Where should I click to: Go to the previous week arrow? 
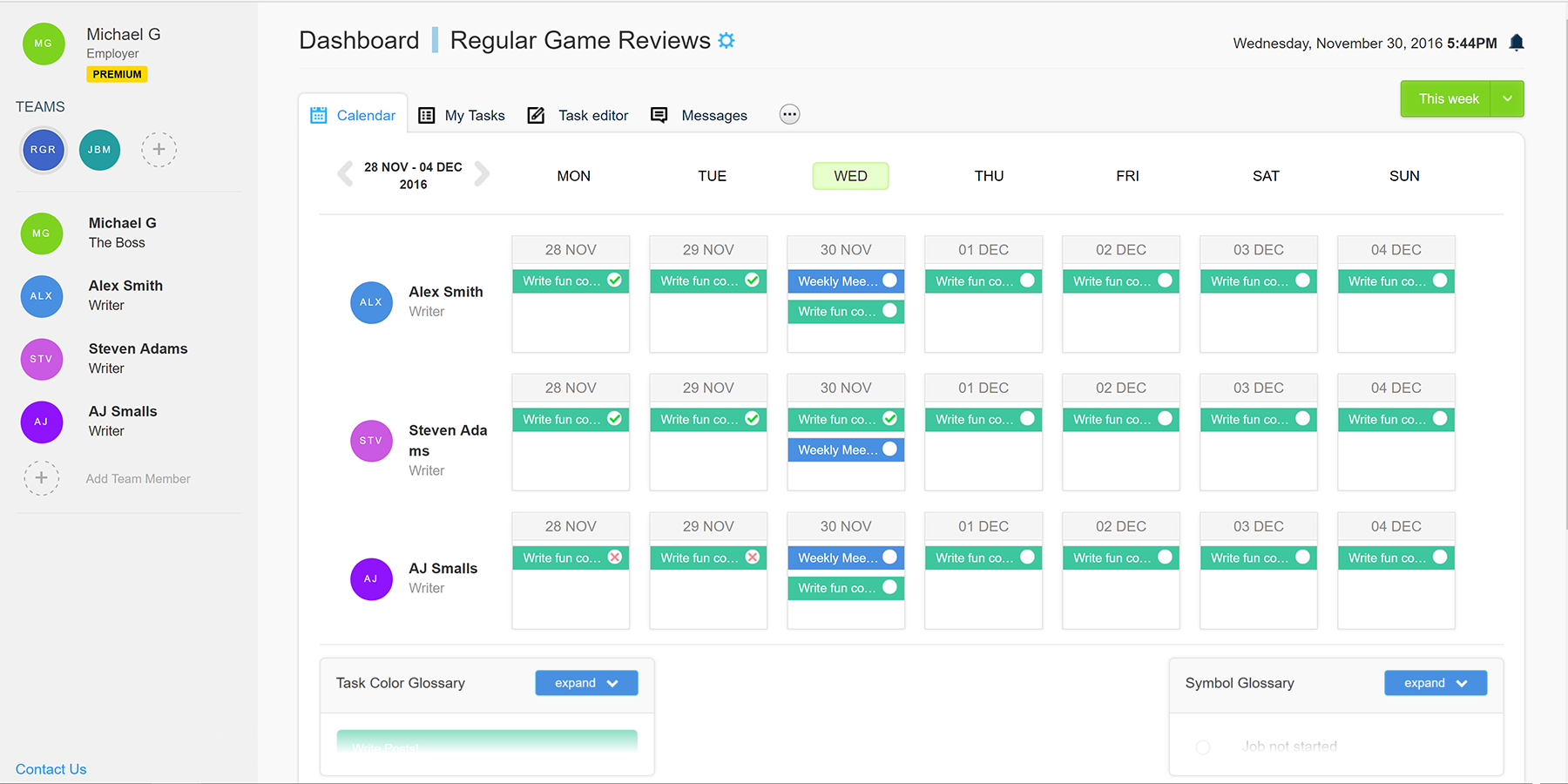[x=345, y=174]
